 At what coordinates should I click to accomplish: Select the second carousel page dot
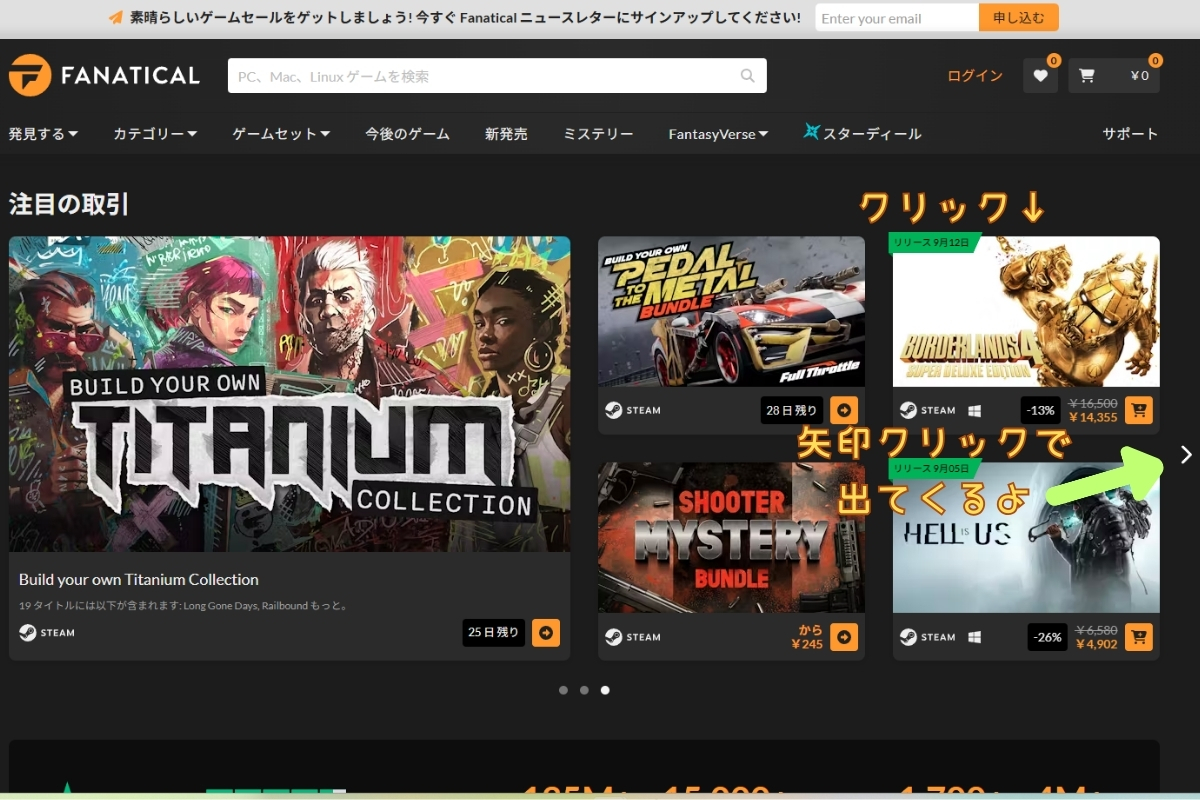(584, 690)
